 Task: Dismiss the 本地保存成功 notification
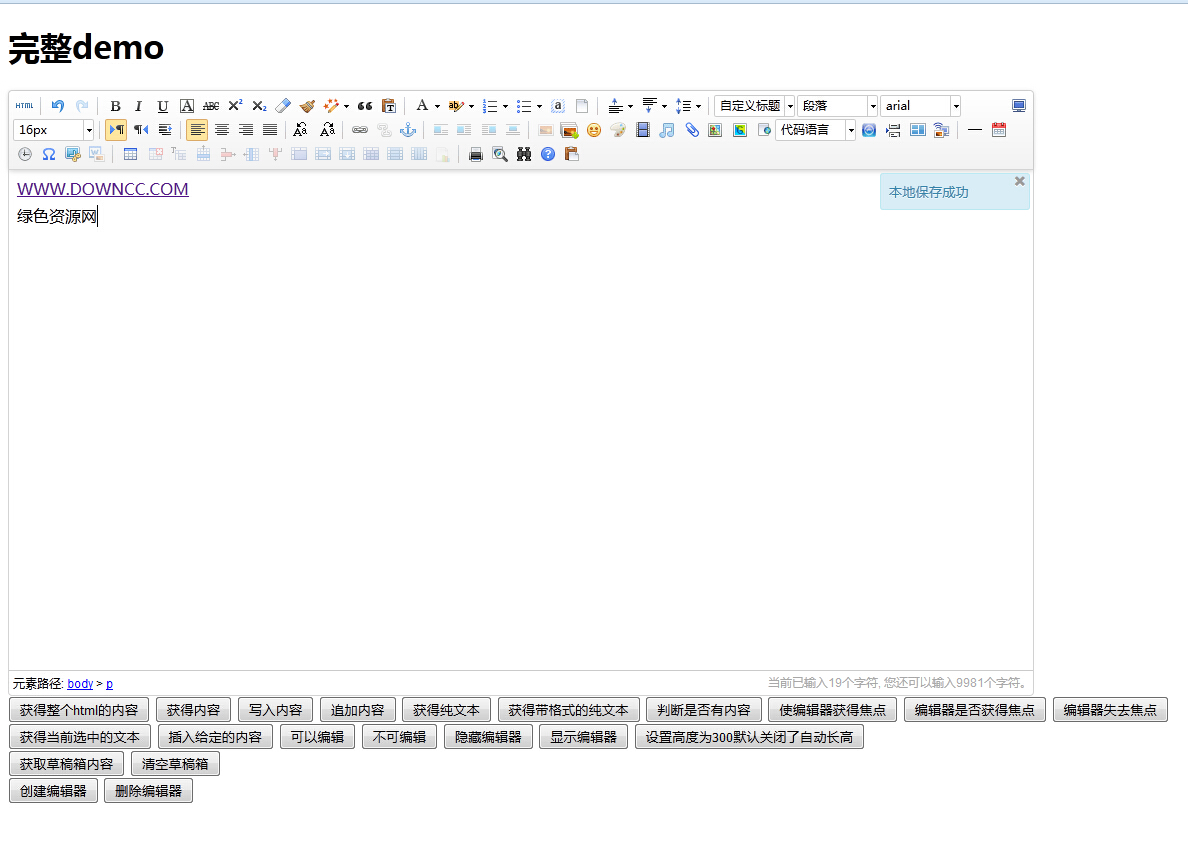1019,181
